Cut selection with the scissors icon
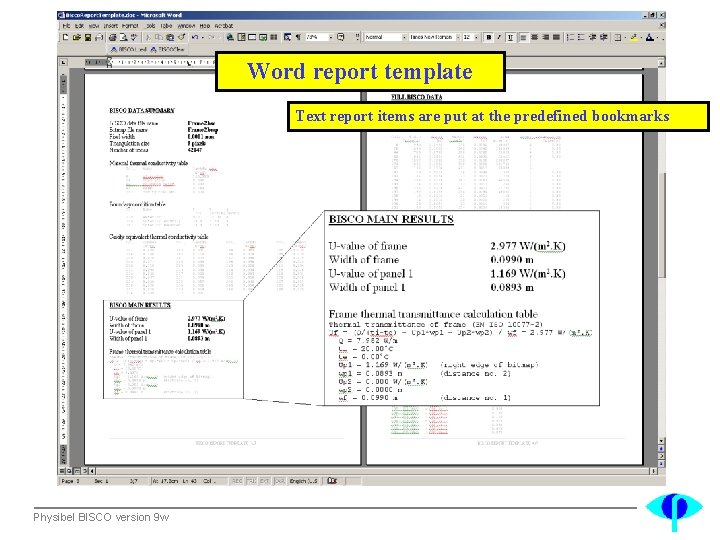The height and width of the screenshot is (540, 720). (148, 37)
